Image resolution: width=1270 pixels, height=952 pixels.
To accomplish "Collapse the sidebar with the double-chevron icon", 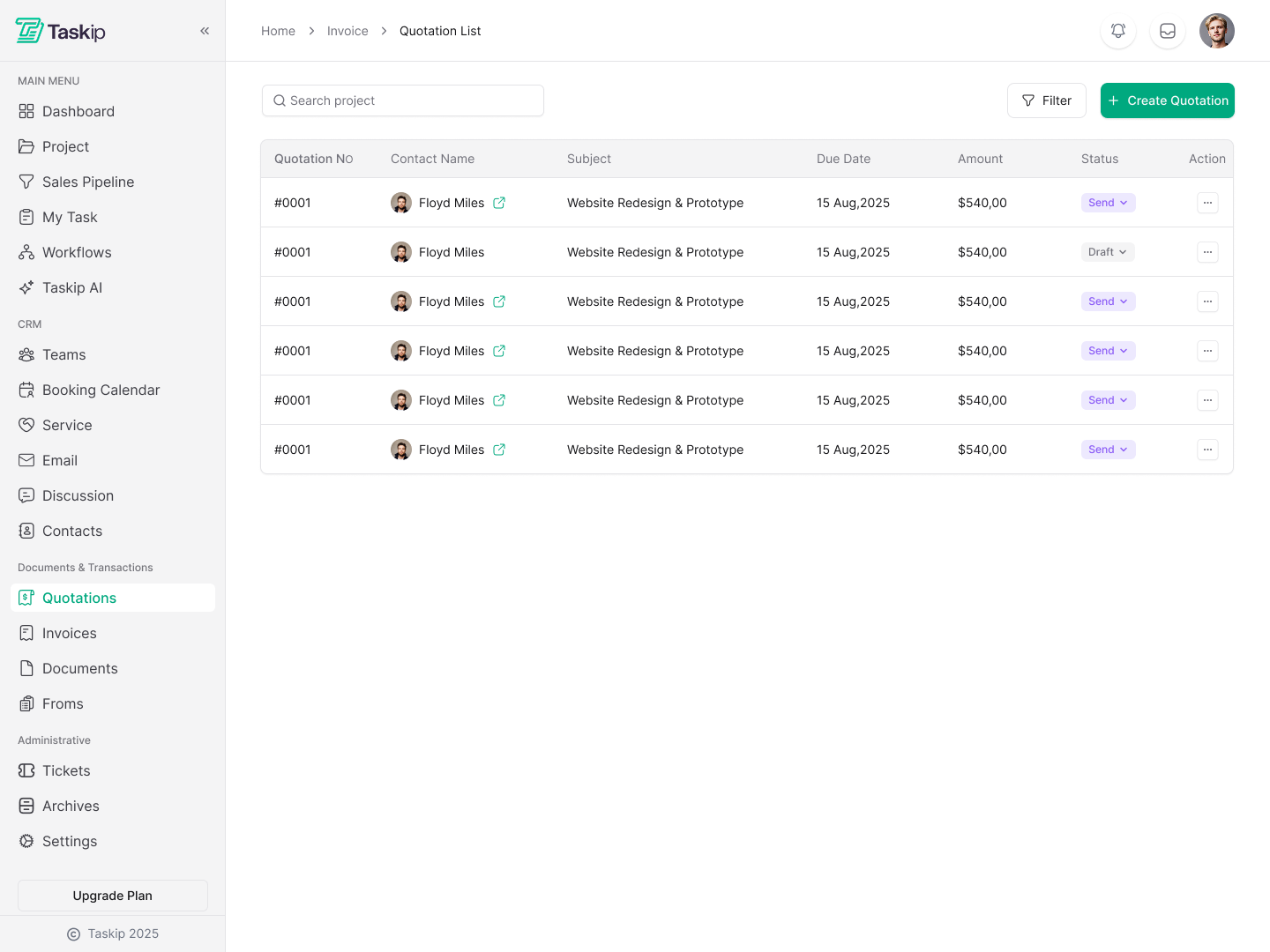I will (x=205, y=31).
